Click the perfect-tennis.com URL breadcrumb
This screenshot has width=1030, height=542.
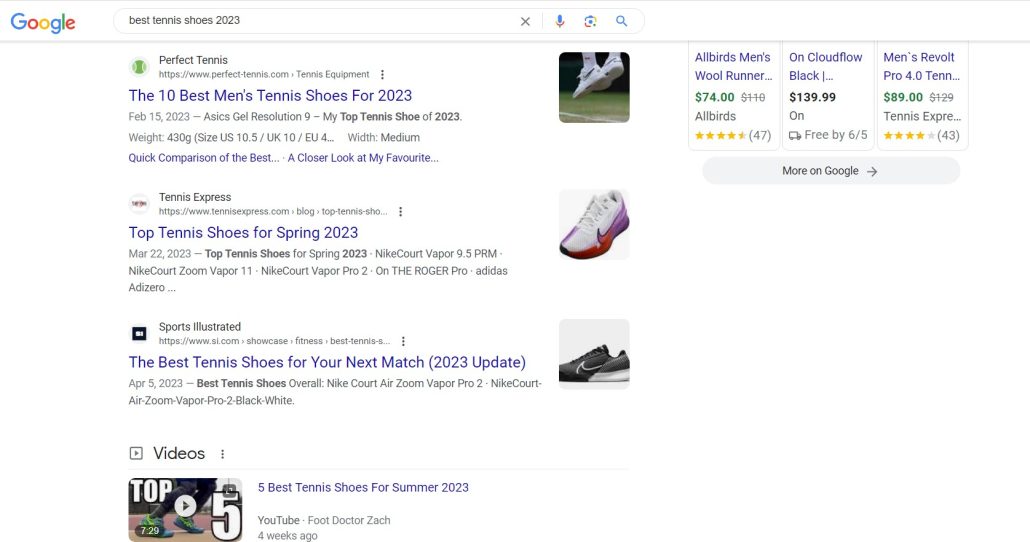tap(264, 74)
